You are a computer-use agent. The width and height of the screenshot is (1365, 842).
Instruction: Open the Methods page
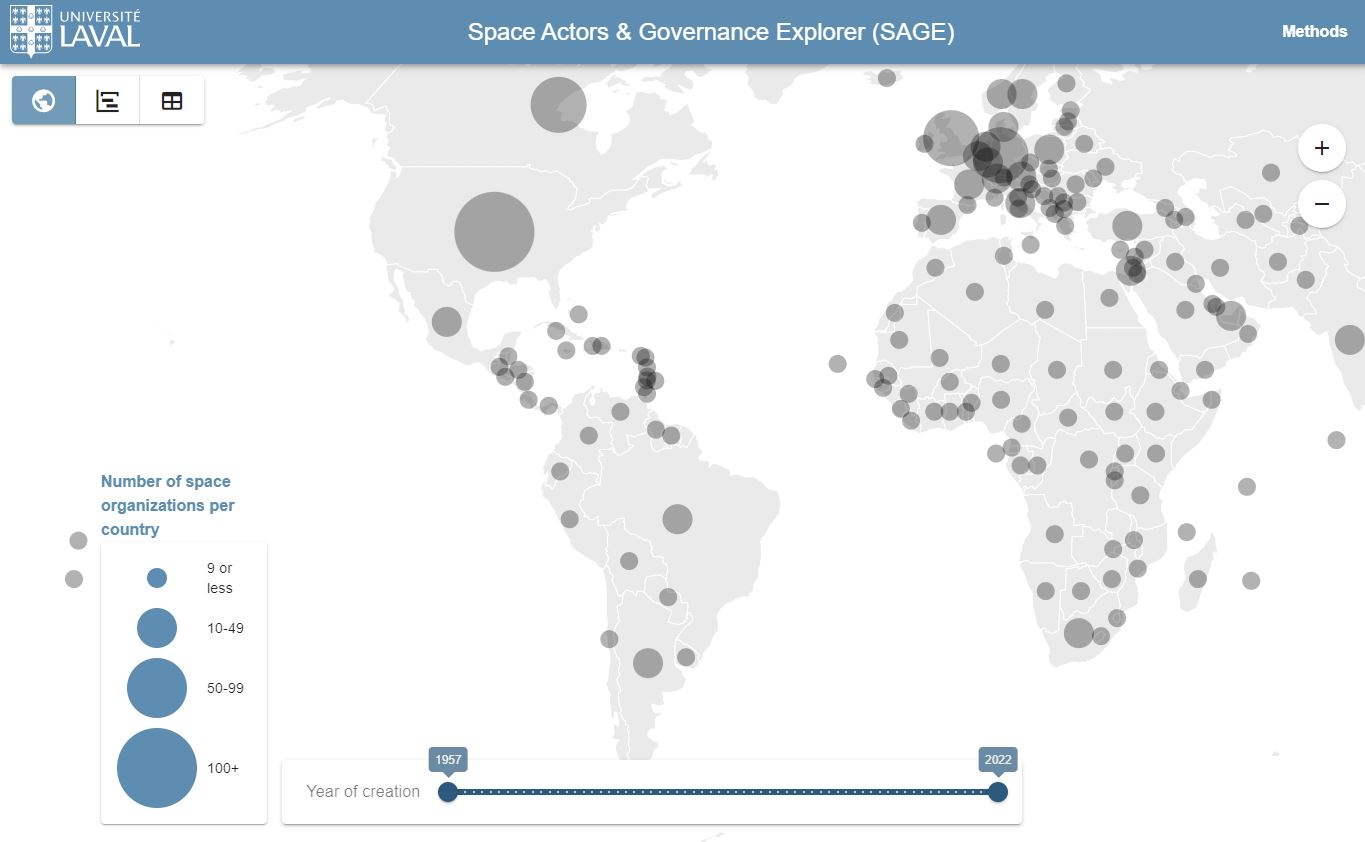click(x=1314, y=31)
